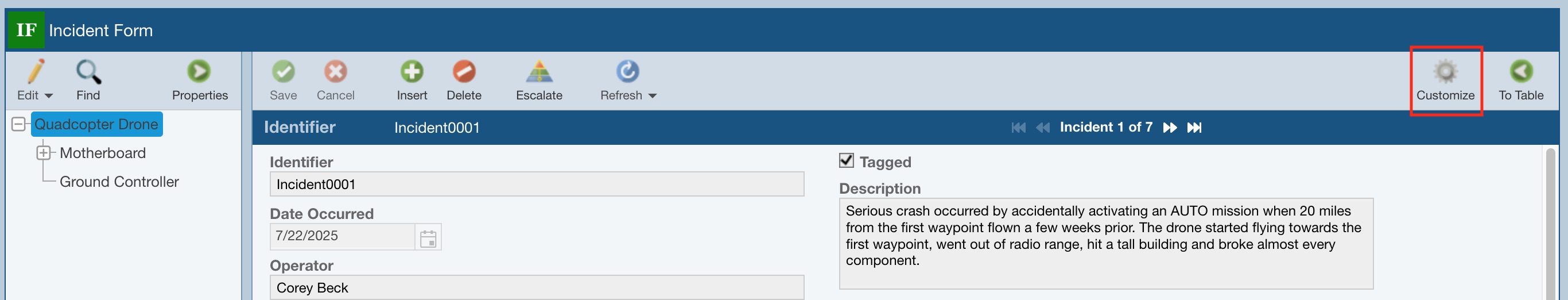Click the Save checkmark icon
The width and height of the screenshot is (1568, 300).
283,72
